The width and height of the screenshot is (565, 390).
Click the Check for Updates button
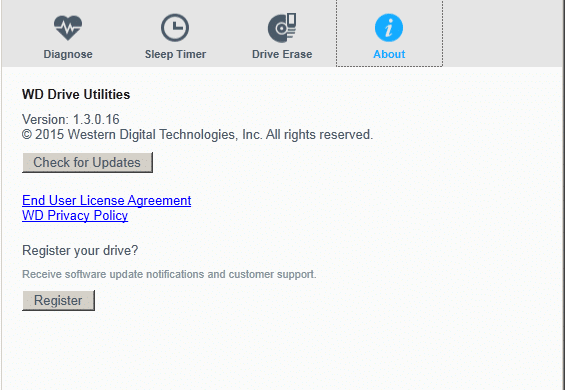point(87,162)
